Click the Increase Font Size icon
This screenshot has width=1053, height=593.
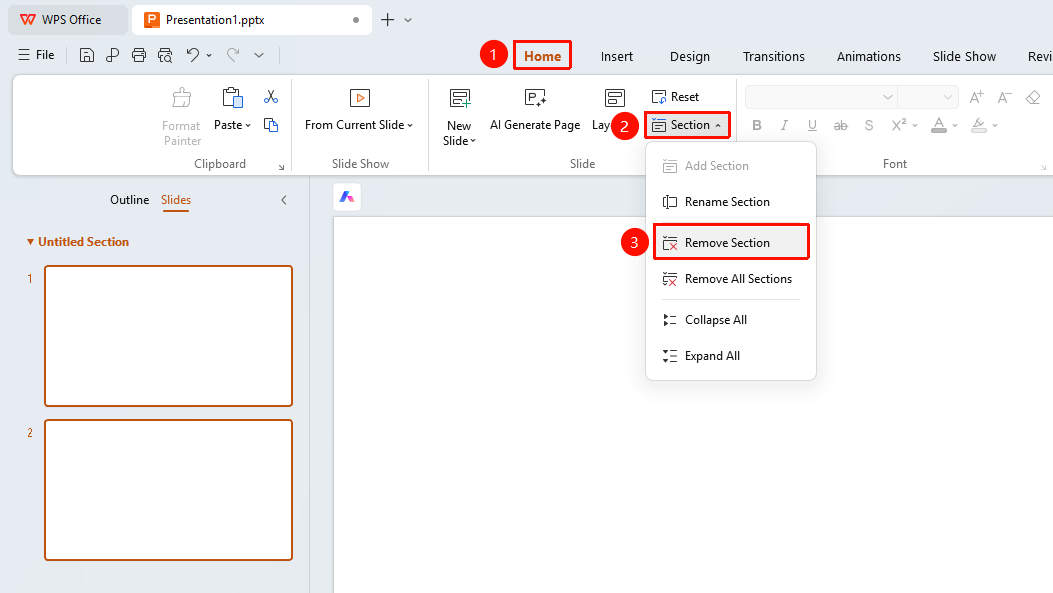[976, 97]
